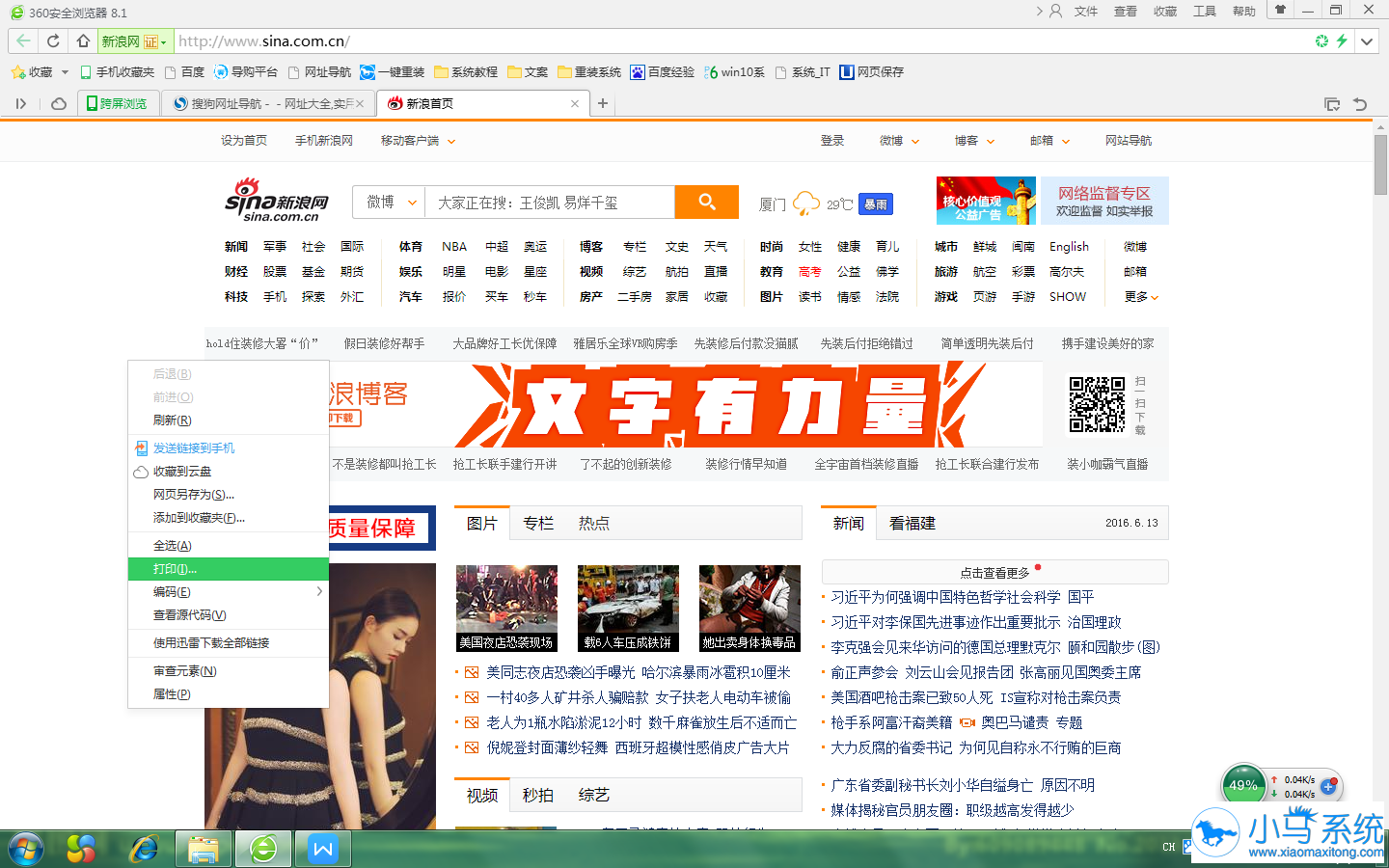Screen dimensions: 1389x868
Task: Click 网站导航 link
Action: [1129, 141]
